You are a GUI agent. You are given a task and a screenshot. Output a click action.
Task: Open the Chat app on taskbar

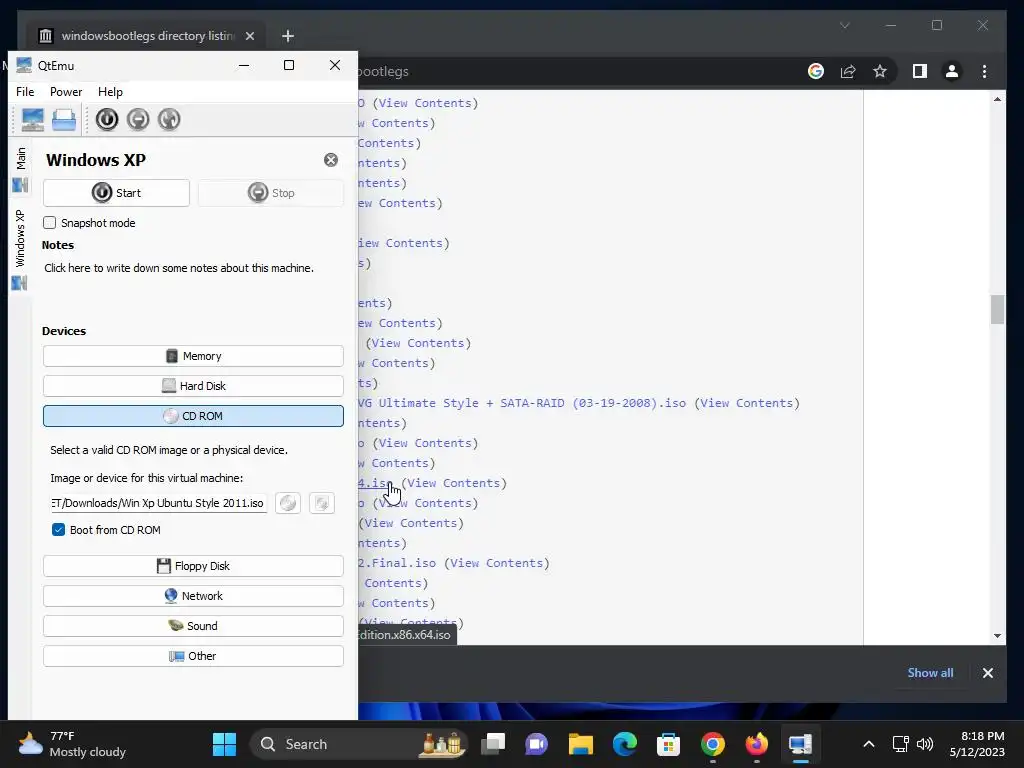(537, 744)
